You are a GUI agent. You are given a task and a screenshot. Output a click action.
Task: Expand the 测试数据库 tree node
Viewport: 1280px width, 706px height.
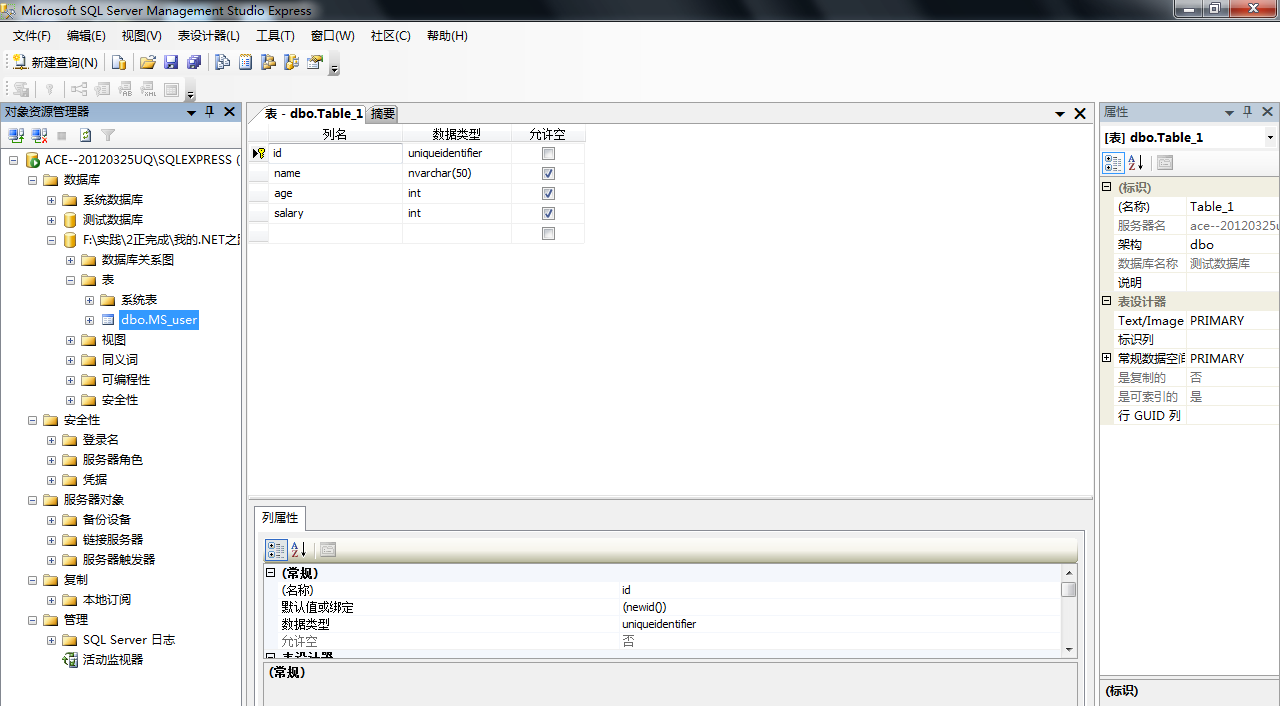pyautogui.click(x=51, y=220)
